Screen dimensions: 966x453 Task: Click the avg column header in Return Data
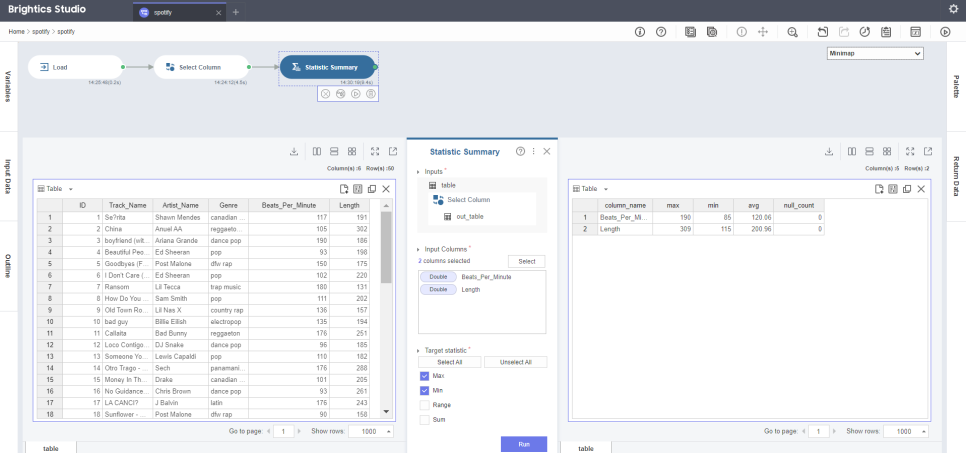point(753,205)
